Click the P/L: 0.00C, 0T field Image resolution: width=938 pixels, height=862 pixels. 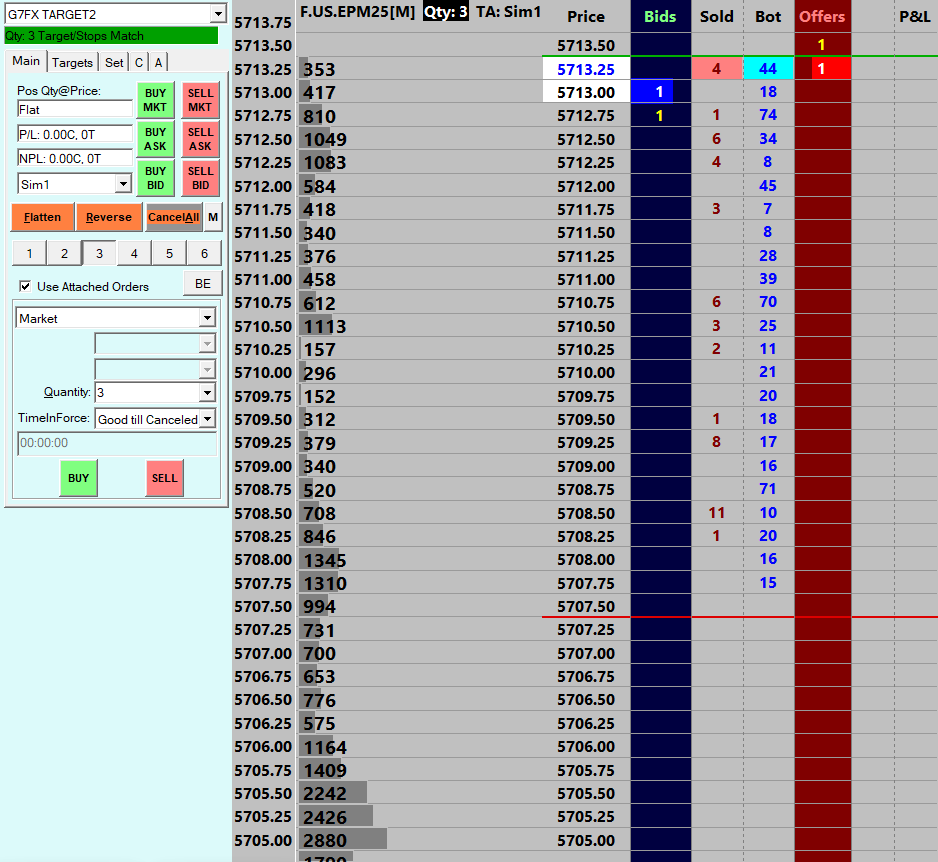pos(75,134)
